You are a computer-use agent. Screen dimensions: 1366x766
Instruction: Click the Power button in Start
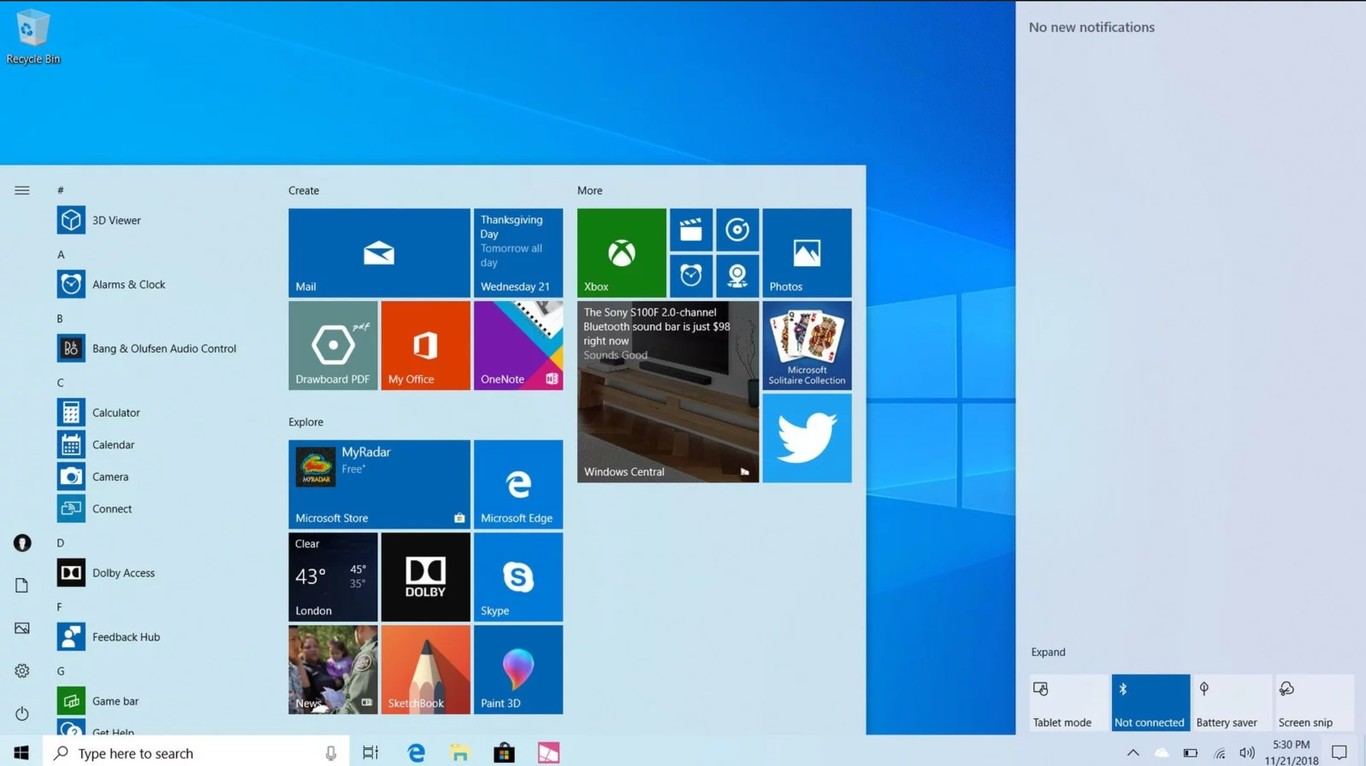[22, 713]
